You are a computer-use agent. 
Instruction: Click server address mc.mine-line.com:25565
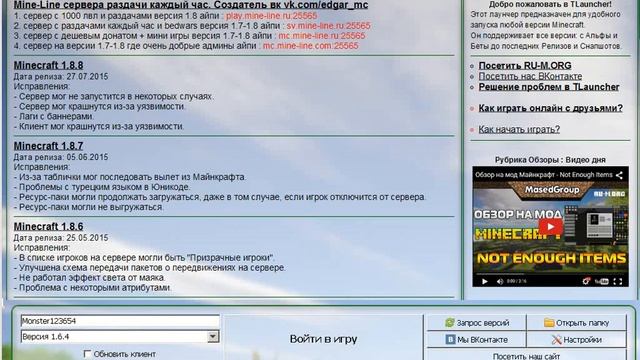click(310, 46)
